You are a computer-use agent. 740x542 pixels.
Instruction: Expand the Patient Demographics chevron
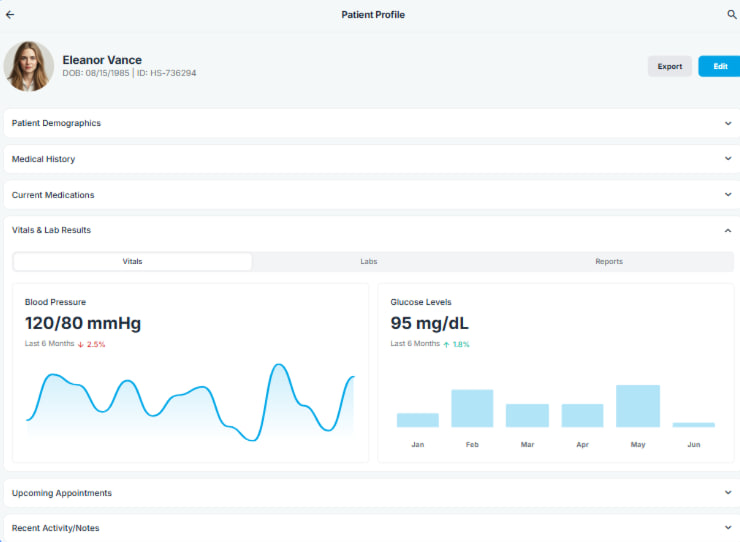[x=728, y=123]
